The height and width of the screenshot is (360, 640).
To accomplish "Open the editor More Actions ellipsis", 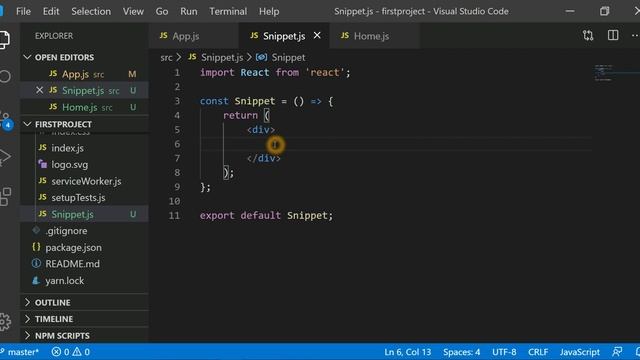I will tap(635, 36).
